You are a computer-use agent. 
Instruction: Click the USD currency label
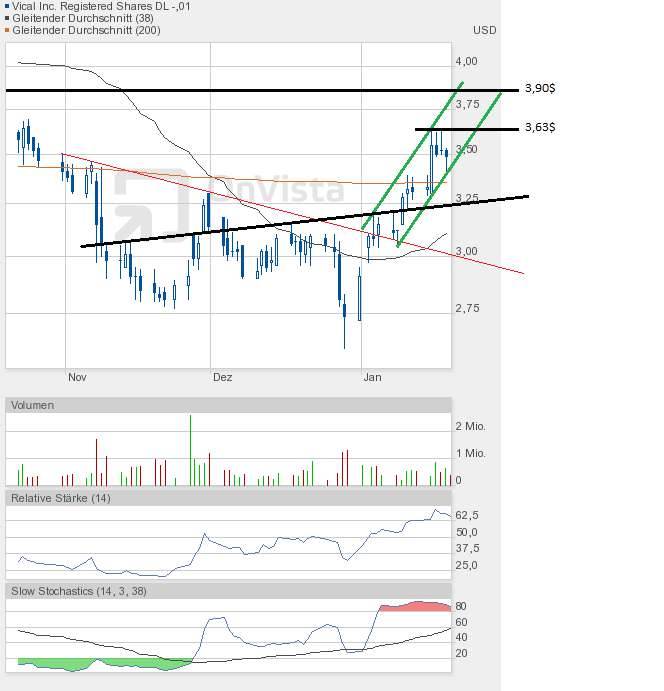[x=484, y=30]
